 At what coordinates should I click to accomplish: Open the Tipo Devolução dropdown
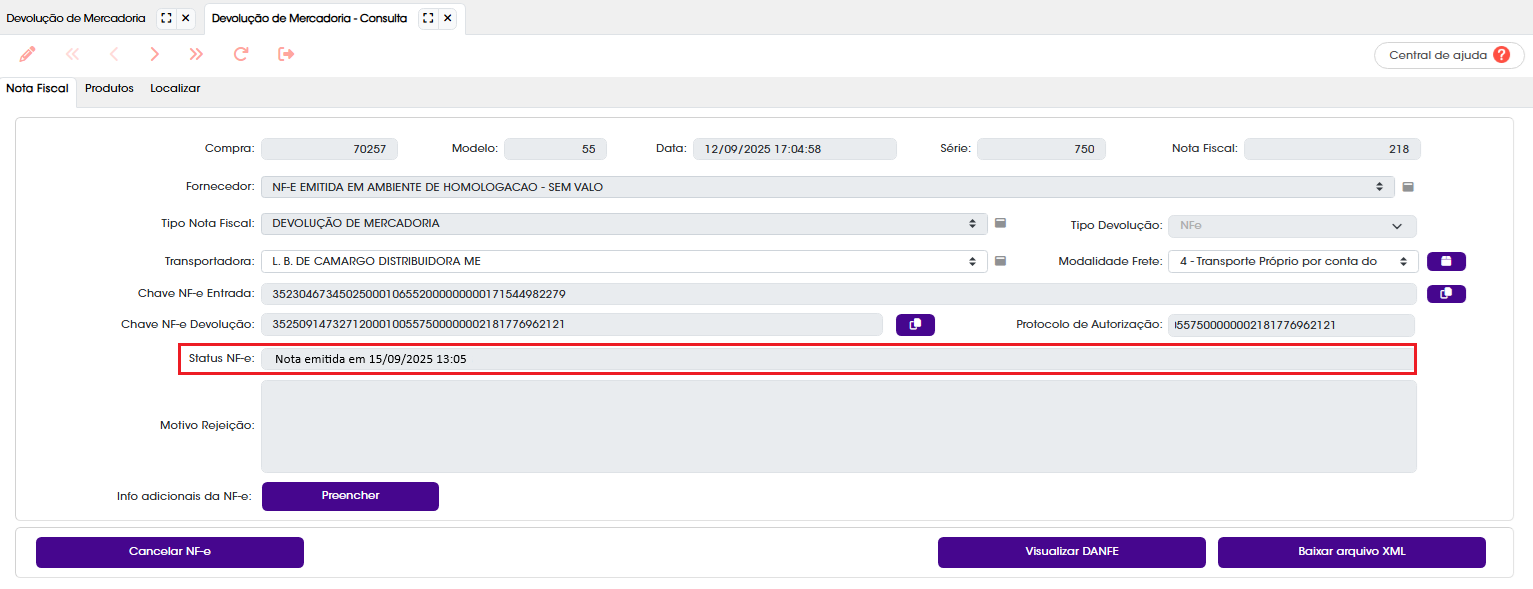(x=1292, y=226)
